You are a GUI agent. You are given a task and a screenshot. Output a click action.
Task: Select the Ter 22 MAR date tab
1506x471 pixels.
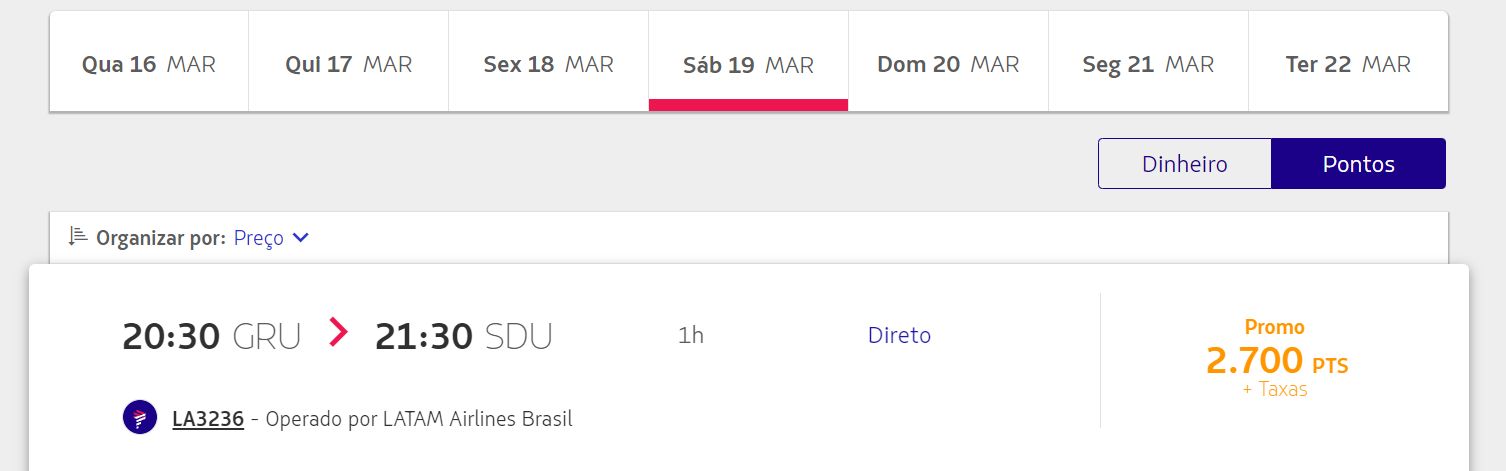coord(1348,62)
